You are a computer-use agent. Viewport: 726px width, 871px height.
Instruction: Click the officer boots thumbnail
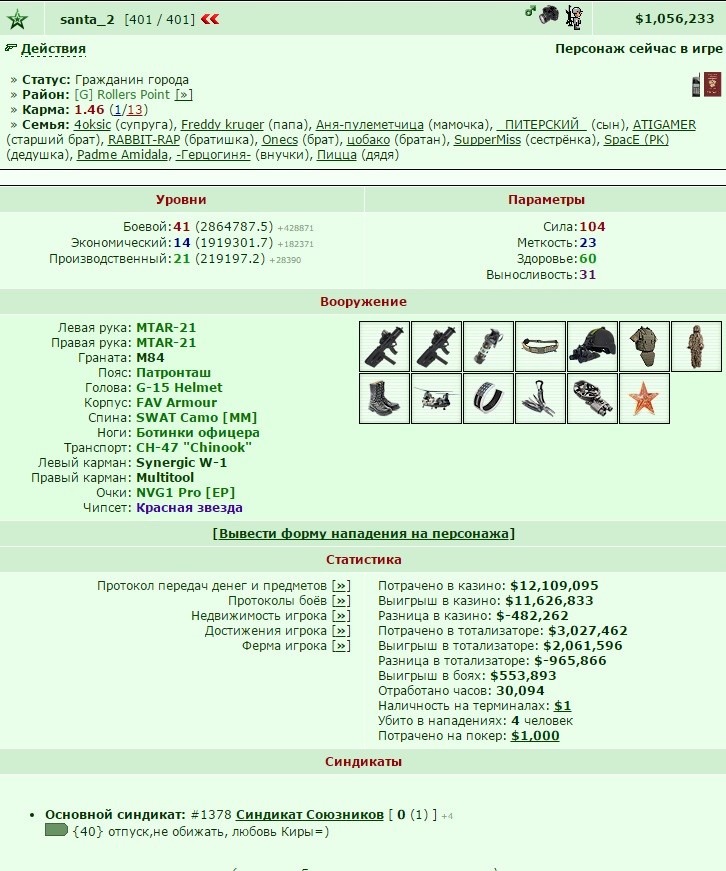(x=384, y=398)
